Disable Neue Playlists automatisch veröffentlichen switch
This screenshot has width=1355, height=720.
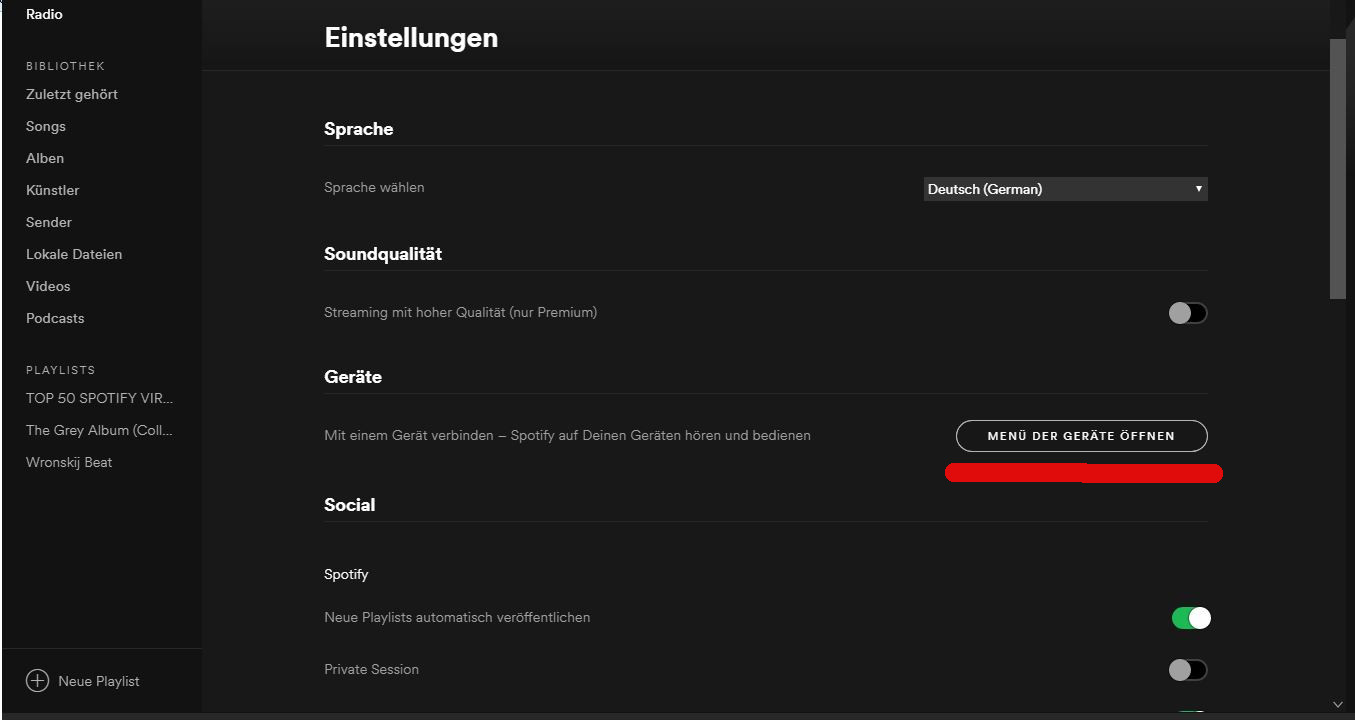point(1191,618)
